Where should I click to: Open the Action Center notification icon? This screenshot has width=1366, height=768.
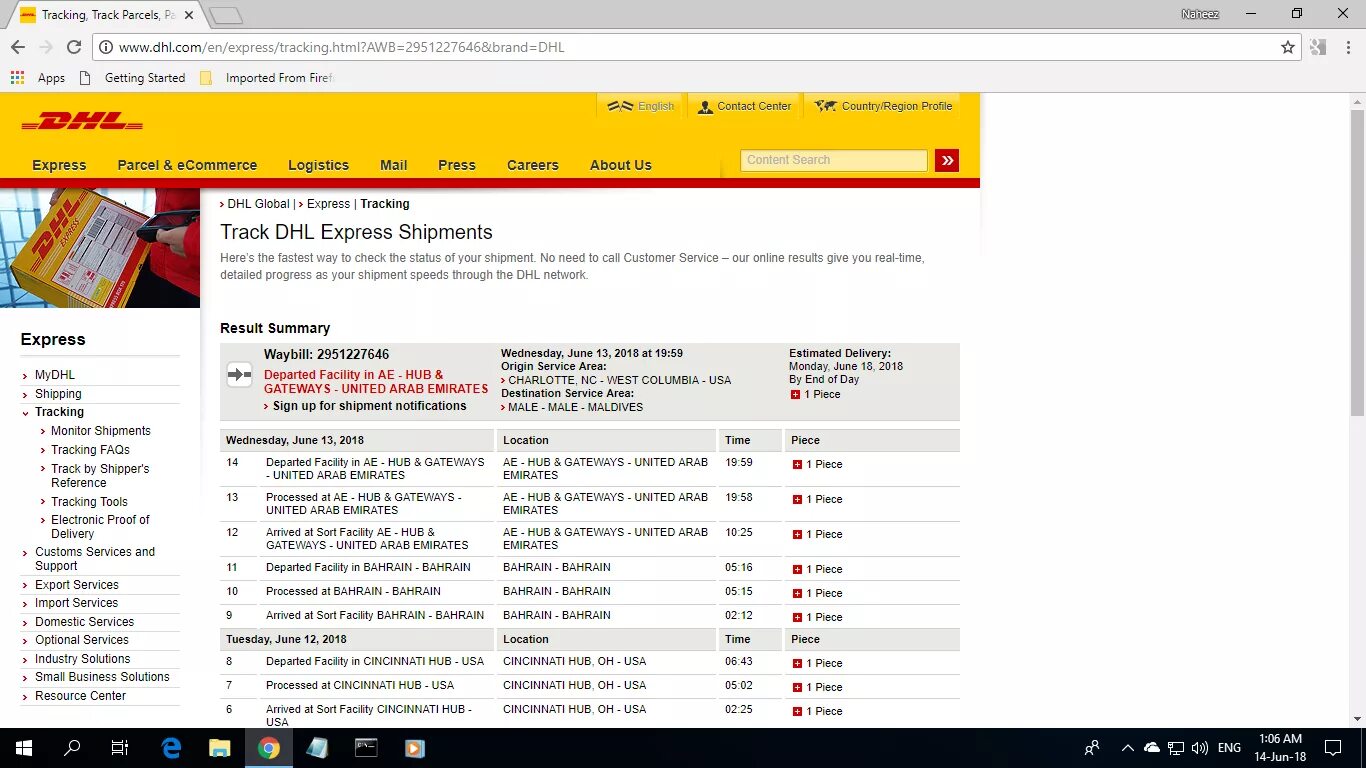pyautogui.click(x=1333, y=747)
